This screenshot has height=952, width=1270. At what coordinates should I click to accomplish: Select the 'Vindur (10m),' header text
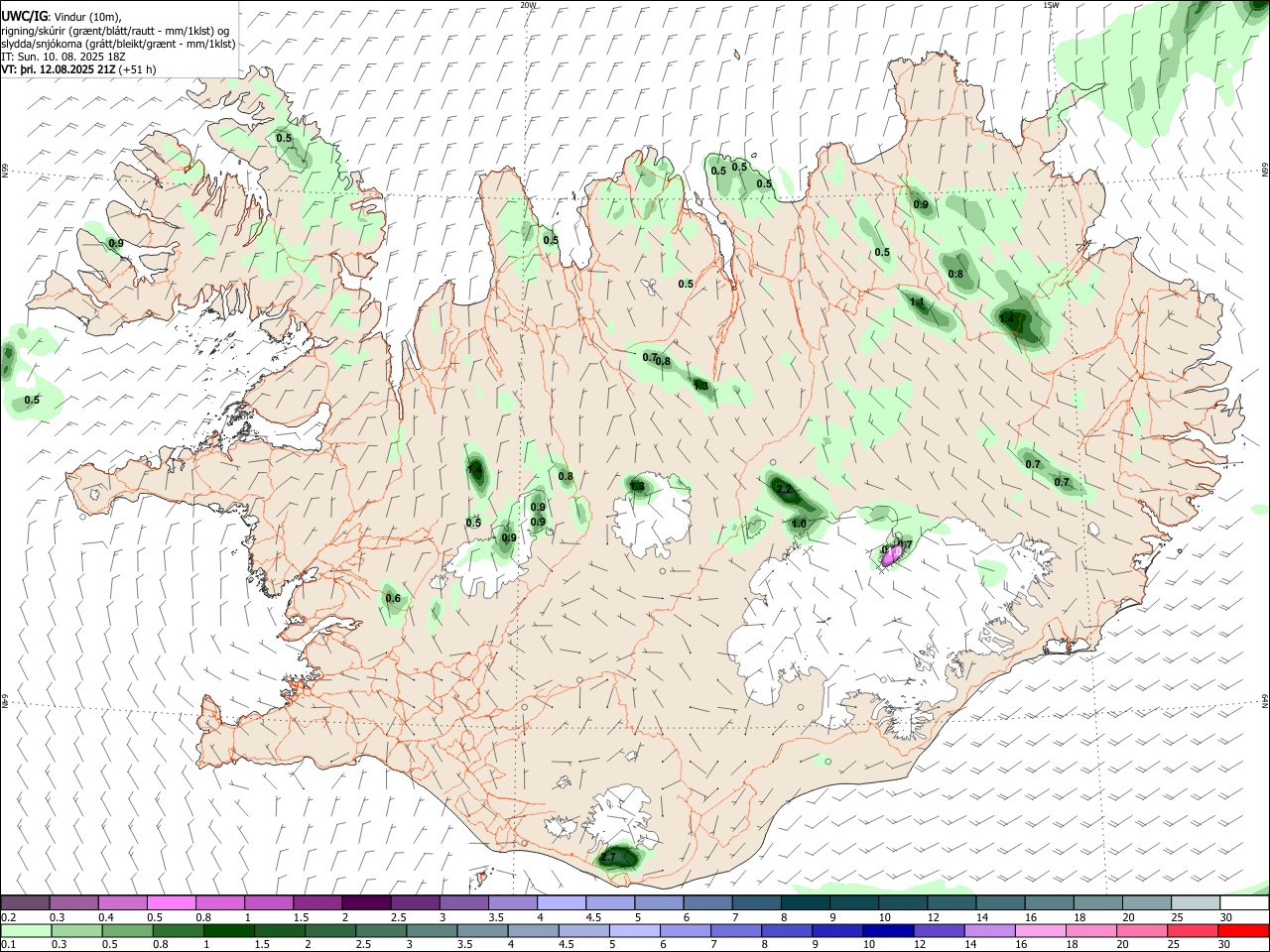[x=87, y=17]
